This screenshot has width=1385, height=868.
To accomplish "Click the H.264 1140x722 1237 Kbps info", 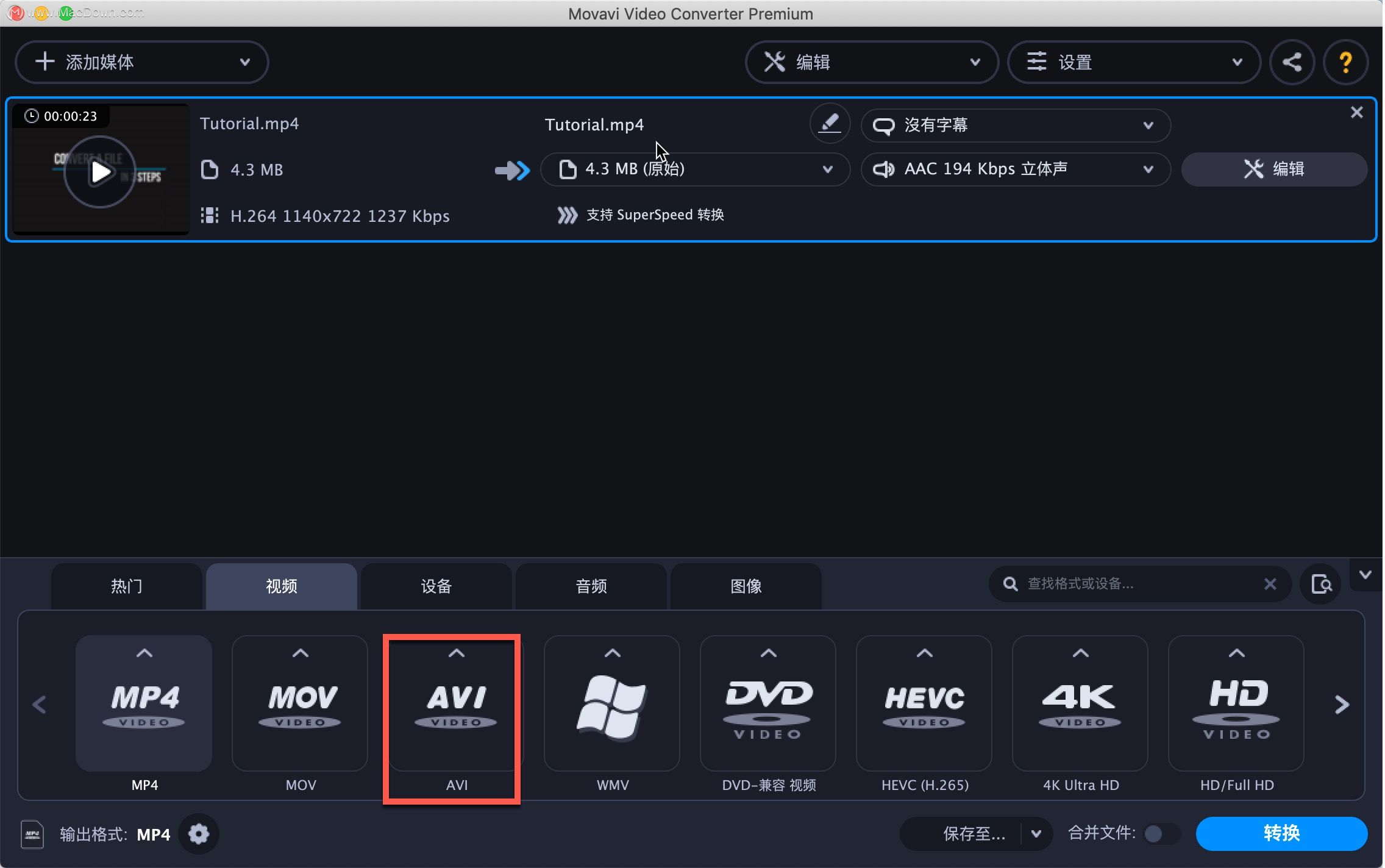I will tap(340, 216).
